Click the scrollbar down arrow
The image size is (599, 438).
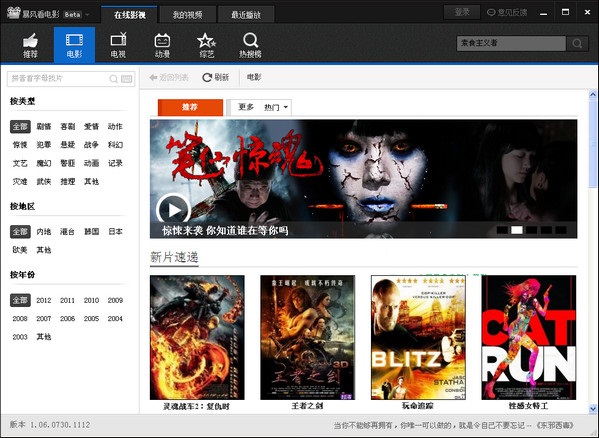click(x=593, y=409)
